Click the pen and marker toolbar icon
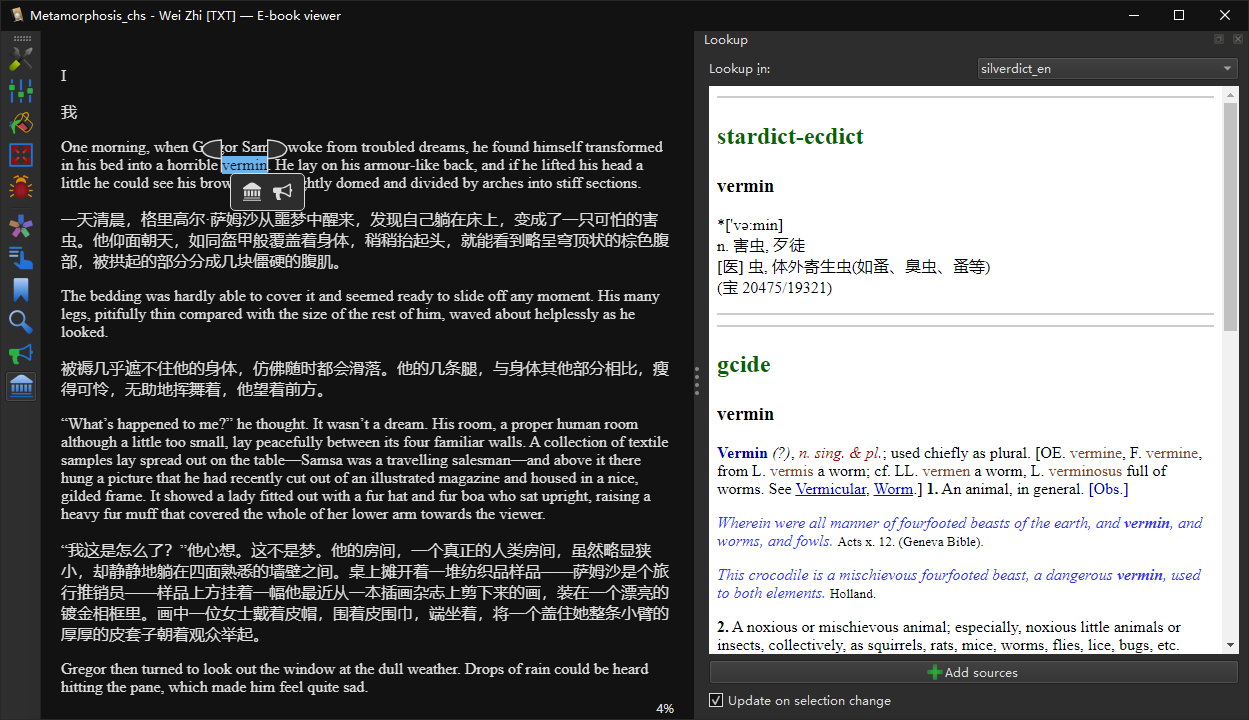Image resolution: width=1249 pixels, height=720 pixels. click(21, 59)
